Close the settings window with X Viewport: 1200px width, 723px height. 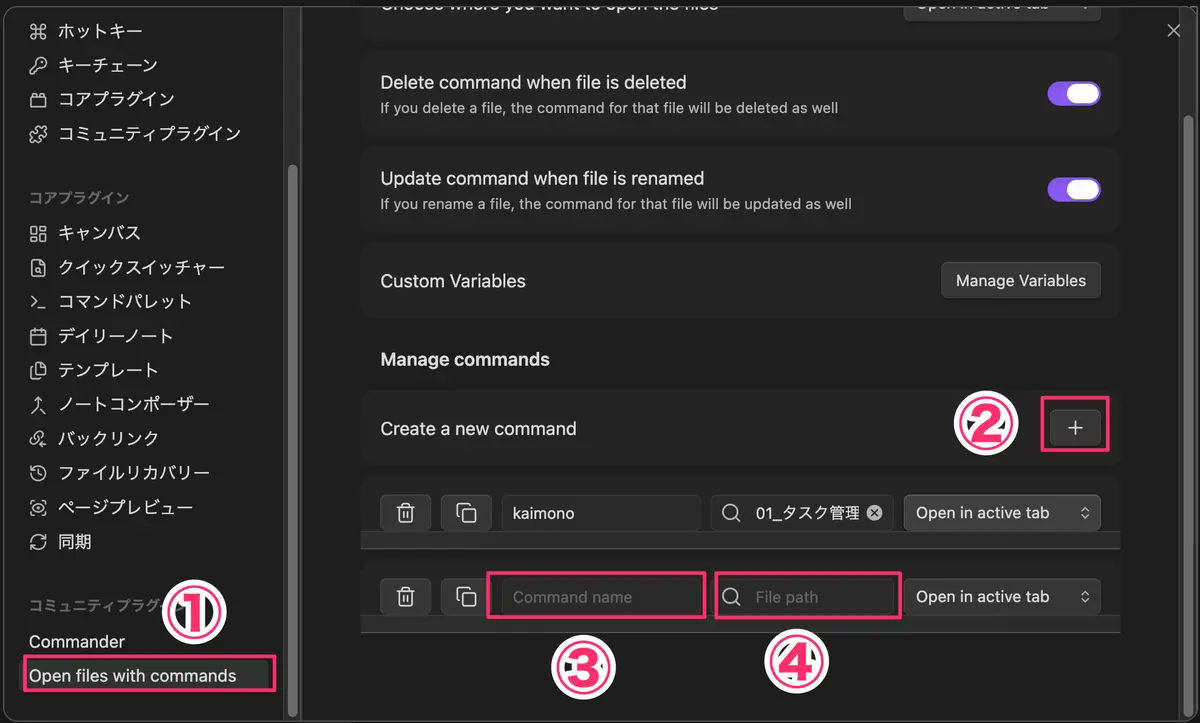pyautogui.click(x=1174, y=31)
